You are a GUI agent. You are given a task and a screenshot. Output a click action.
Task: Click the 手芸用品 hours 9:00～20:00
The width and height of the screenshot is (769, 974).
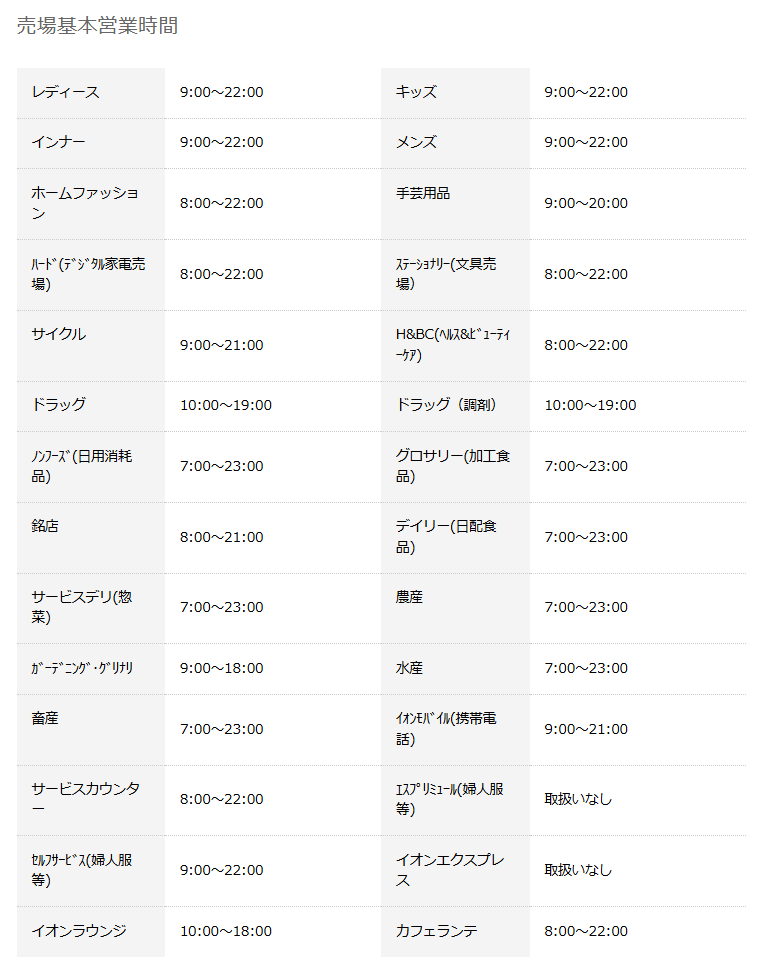586,203
